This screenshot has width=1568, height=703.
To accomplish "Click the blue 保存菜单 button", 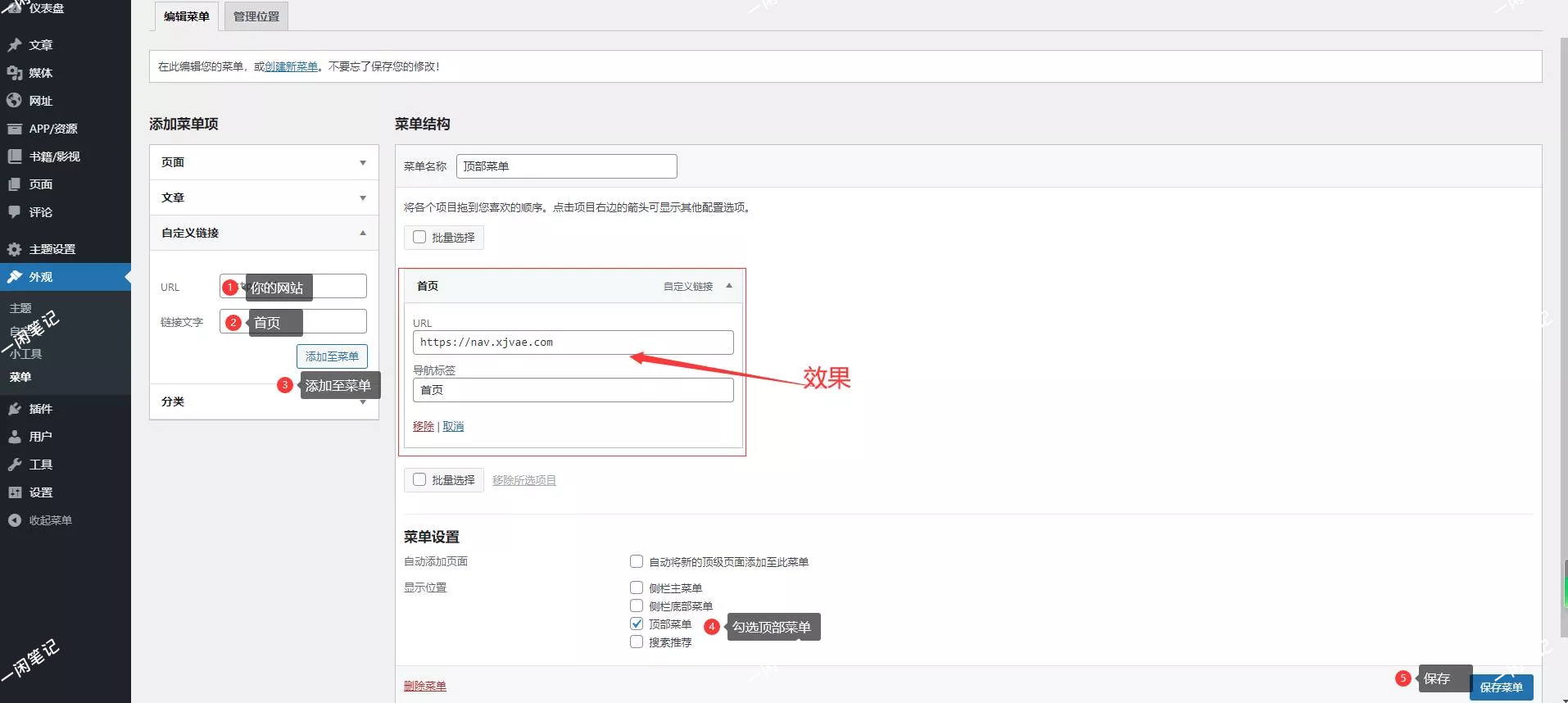I will pos(1501,687).
